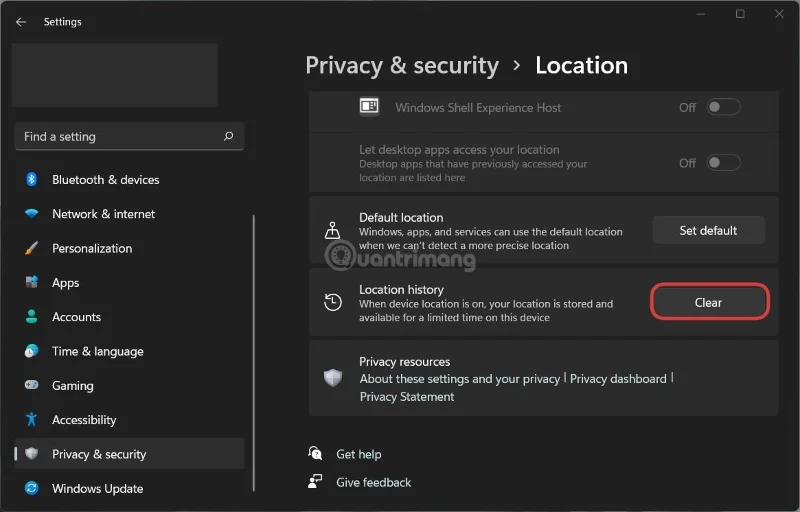
Task: Click the Set default button
Action: click(708, 231)
